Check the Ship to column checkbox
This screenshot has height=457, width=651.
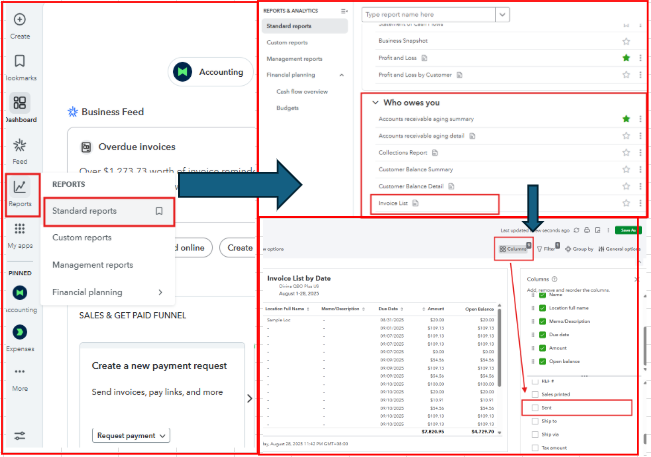tap(535, 421)
